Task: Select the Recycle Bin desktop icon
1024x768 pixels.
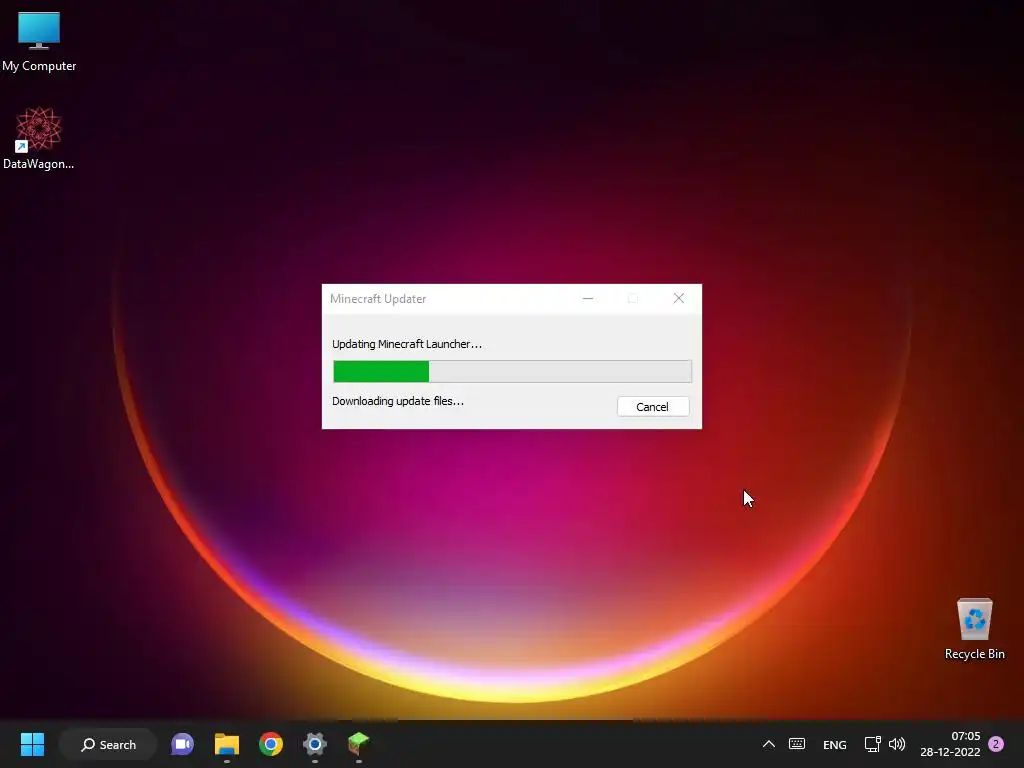Action: pyautogui.click(x=974, y=629)
